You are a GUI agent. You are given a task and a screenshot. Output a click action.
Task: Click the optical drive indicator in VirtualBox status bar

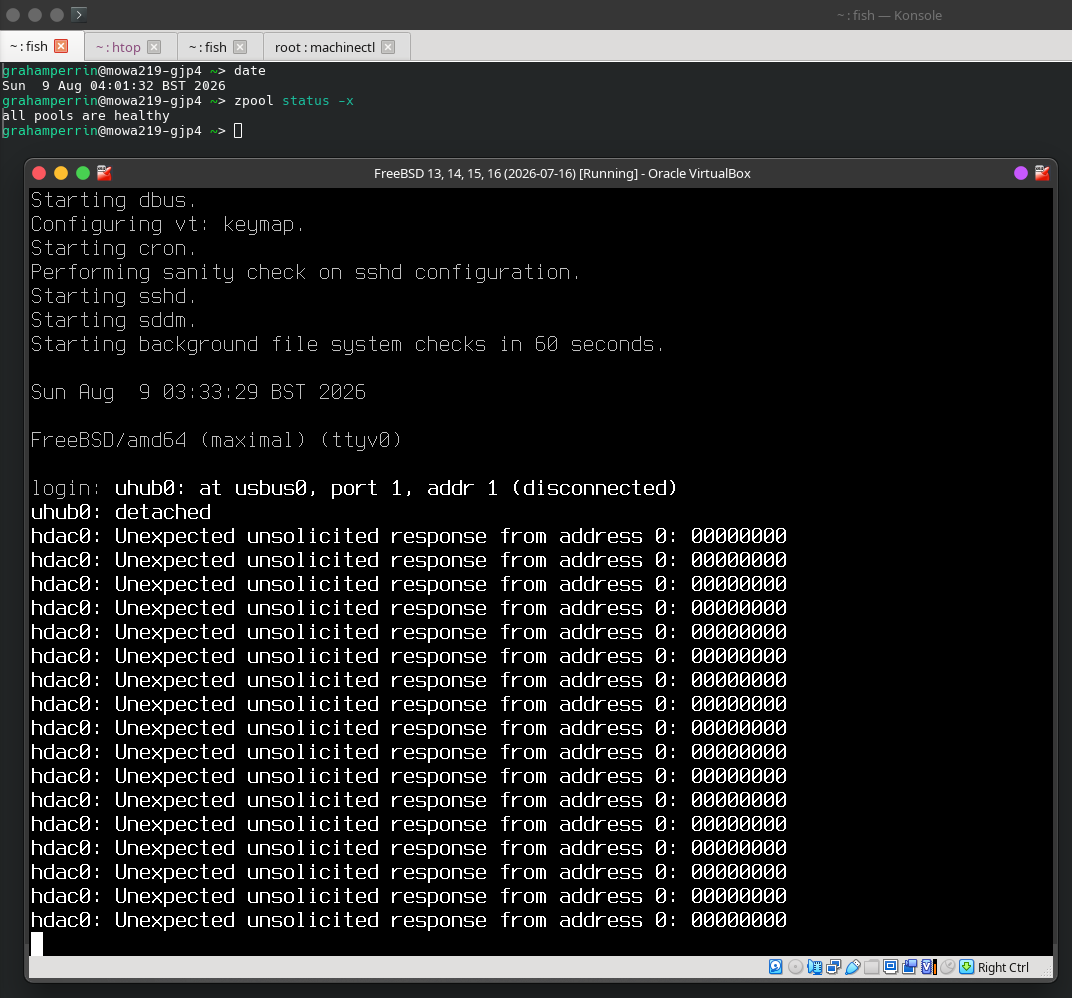pos(795,967)
